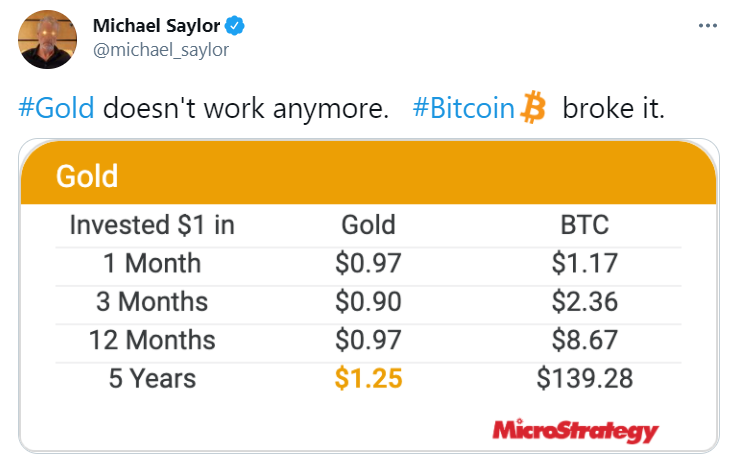The height and width of the screenshot is (471, 737).
Task: Click the Michael Saylor display name
Action: [157, 26]
